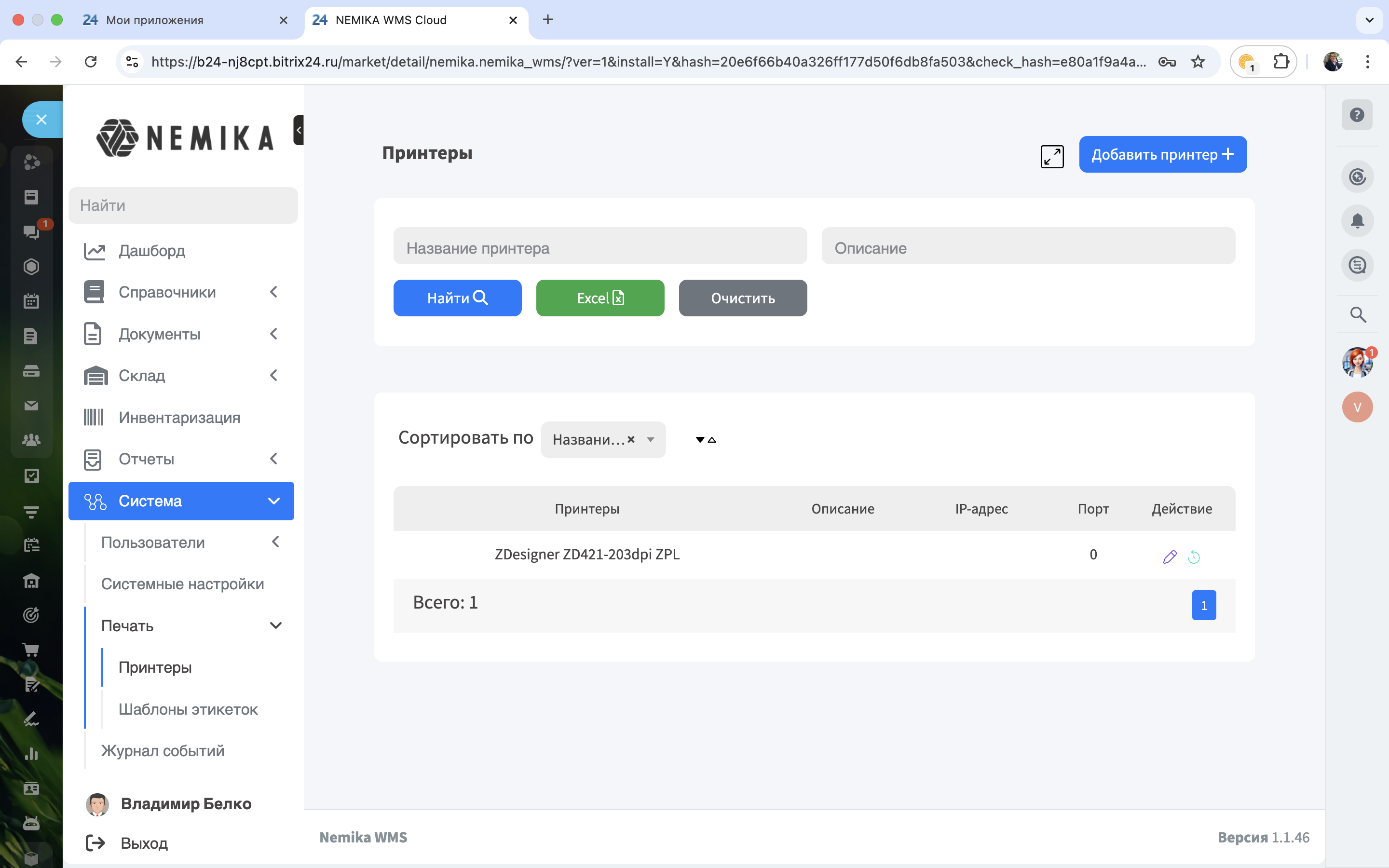
Task: Click the teal history icon in printer row
Action: 1194,556
